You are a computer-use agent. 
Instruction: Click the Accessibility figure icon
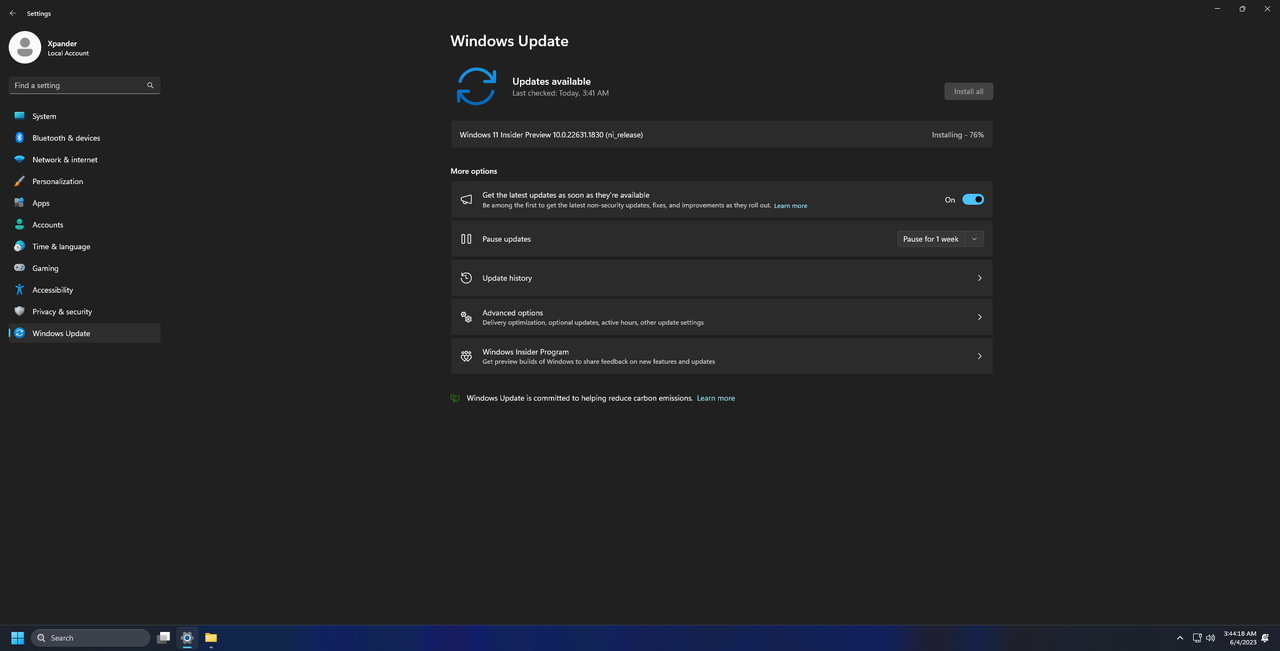(19, 290)
